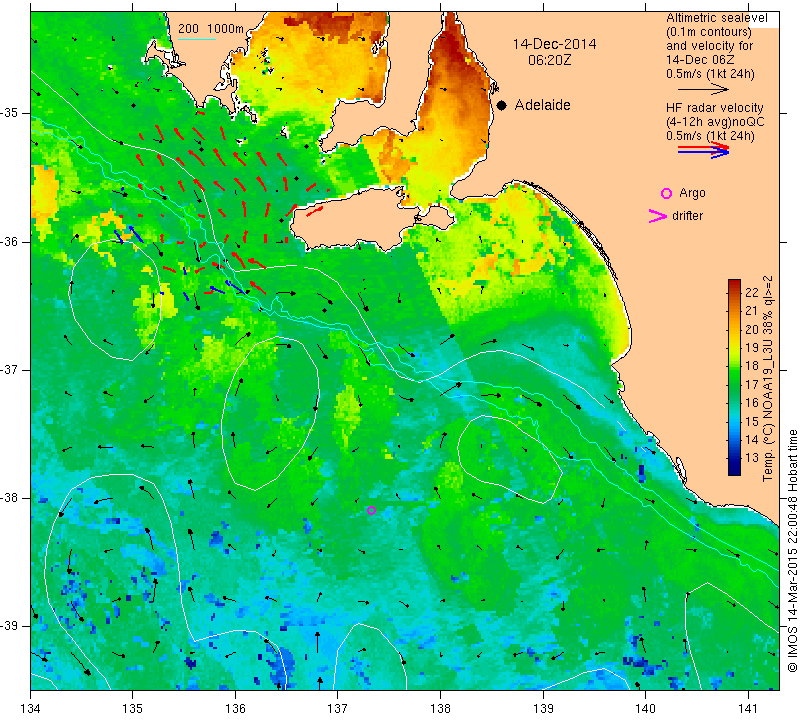Click longitude axis label '139'
This screenshot has width=800, height=720.
543,709
